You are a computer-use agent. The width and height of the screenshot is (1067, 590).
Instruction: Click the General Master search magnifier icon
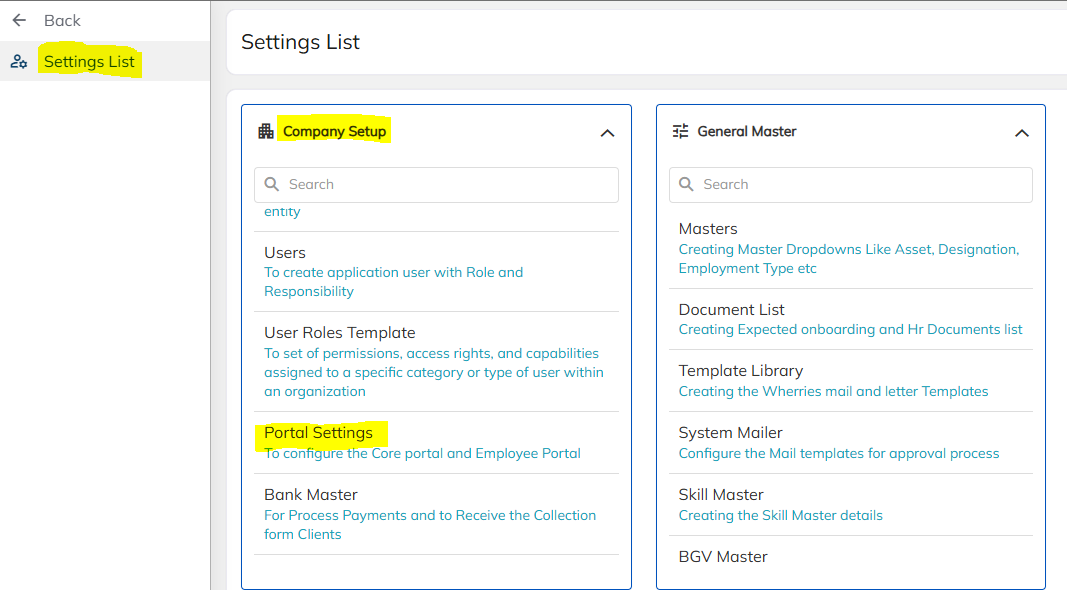pos(686,184)
